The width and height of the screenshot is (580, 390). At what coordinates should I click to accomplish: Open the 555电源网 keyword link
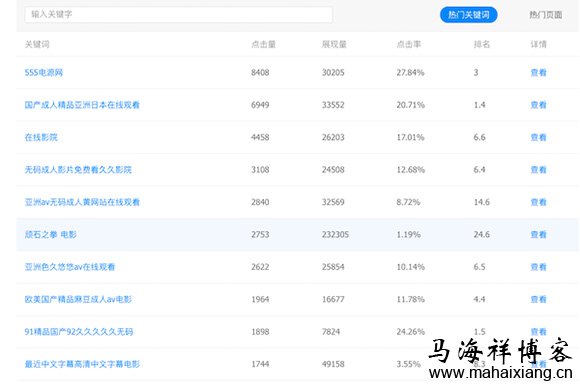click(x=44, y=73)
